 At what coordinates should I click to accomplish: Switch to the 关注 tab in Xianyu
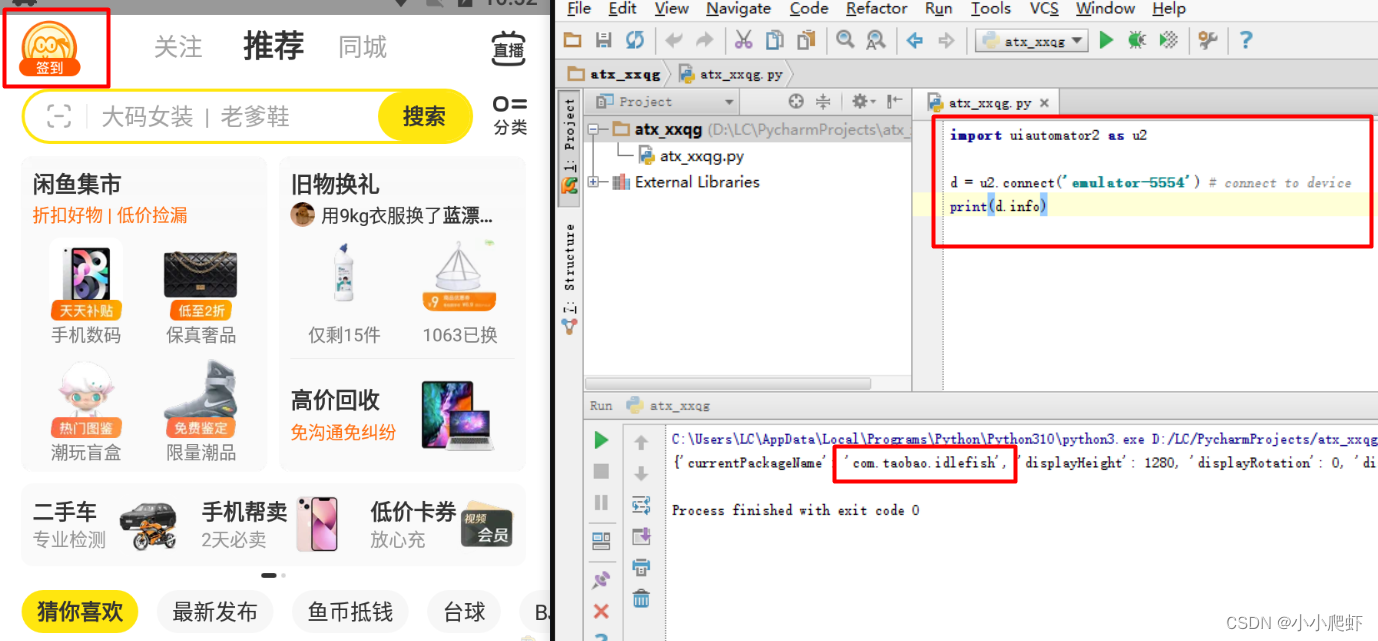click(178, 47)
